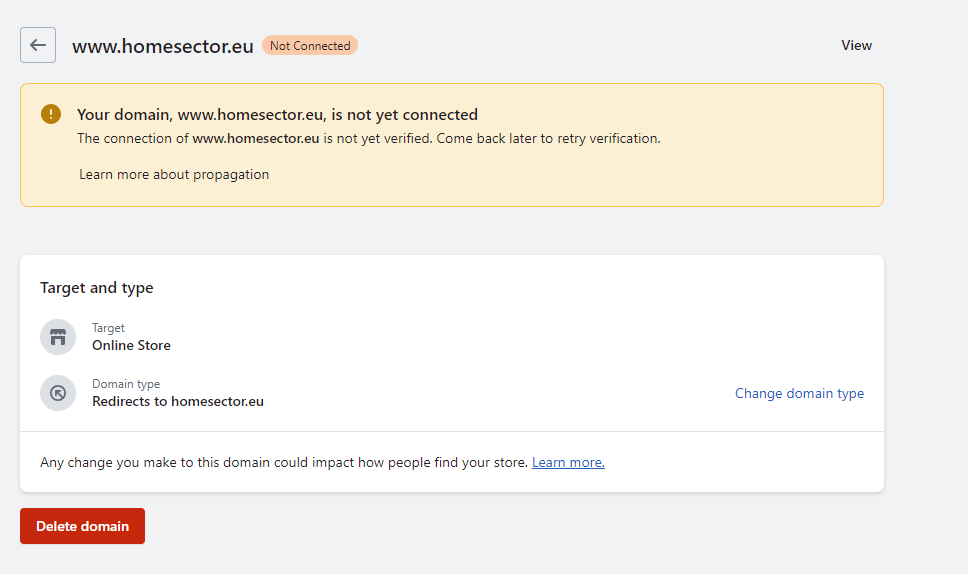Open the underlined Learn more link
968x574 pixels.
[568, 462]
